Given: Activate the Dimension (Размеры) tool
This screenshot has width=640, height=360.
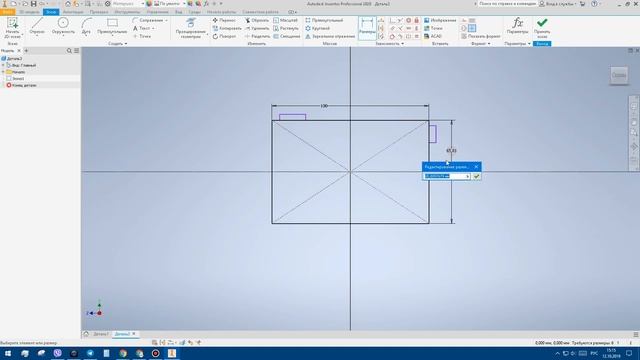Looking at the screenshot, I should [367, 28].
